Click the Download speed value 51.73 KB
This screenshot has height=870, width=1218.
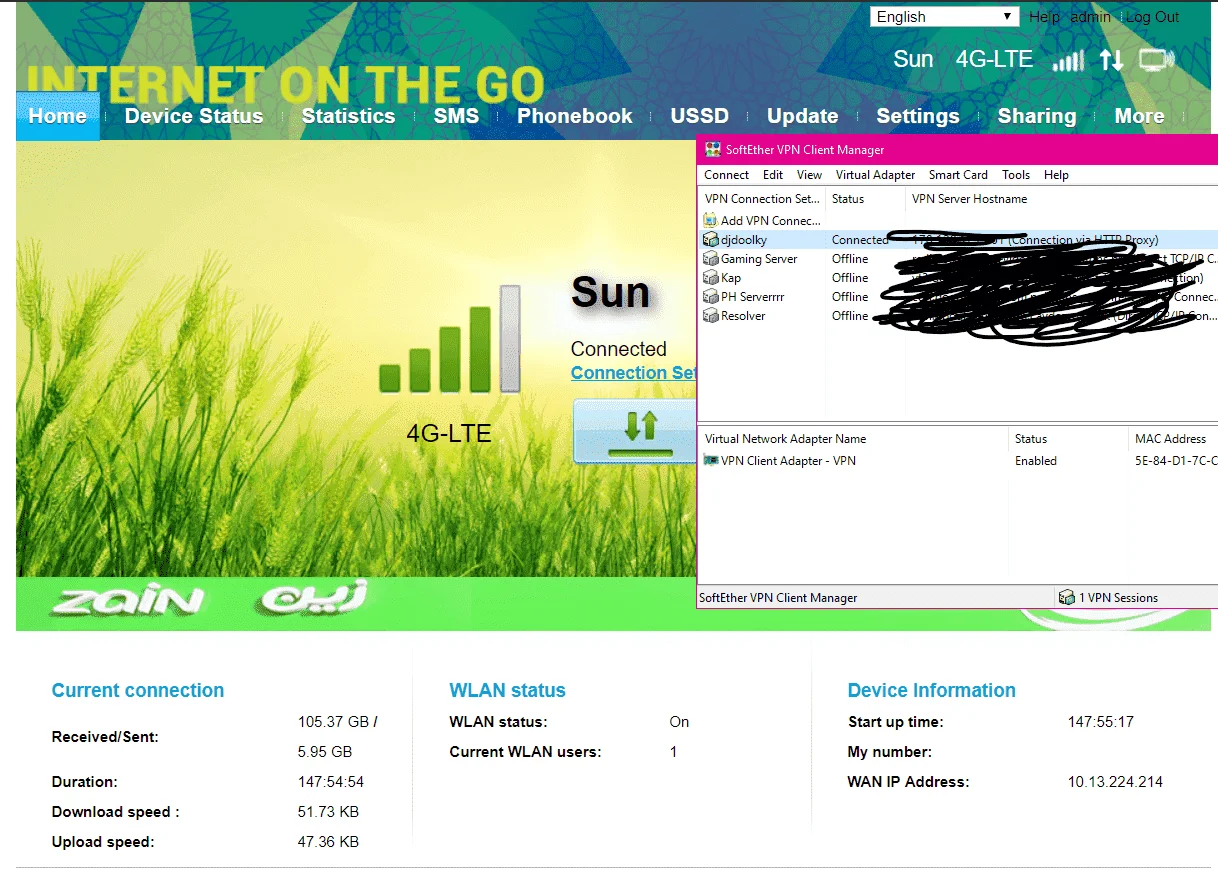pos(328,812)
